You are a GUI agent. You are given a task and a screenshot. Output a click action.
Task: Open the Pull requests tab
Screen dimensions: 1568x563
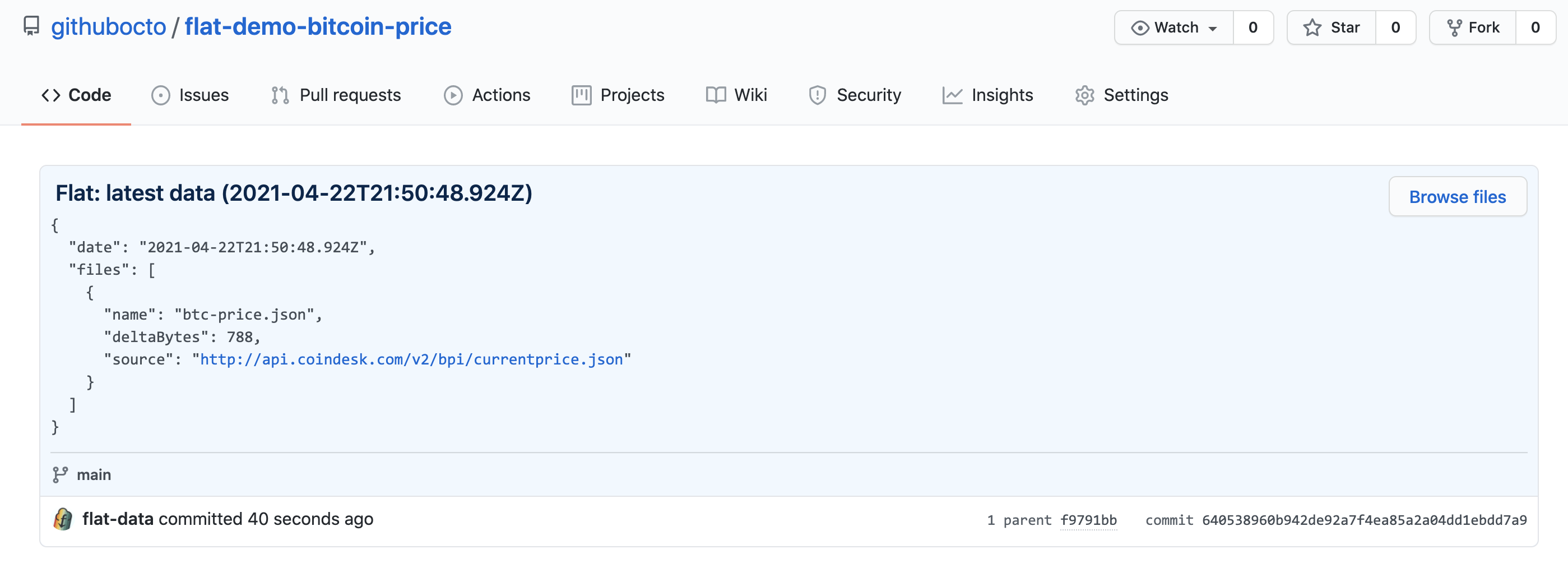point(336,95)
